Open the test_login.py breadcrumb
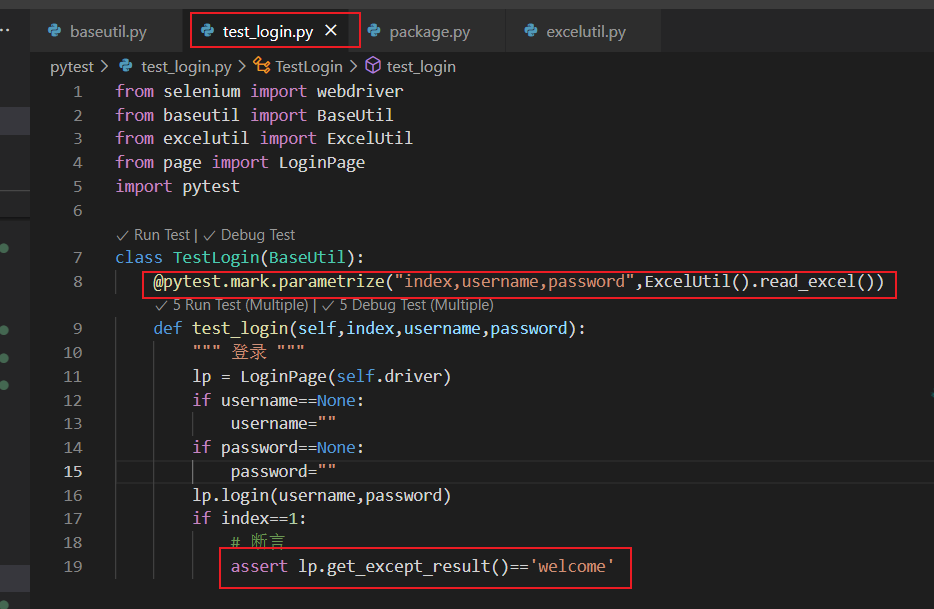 click(x=186, y=67)
